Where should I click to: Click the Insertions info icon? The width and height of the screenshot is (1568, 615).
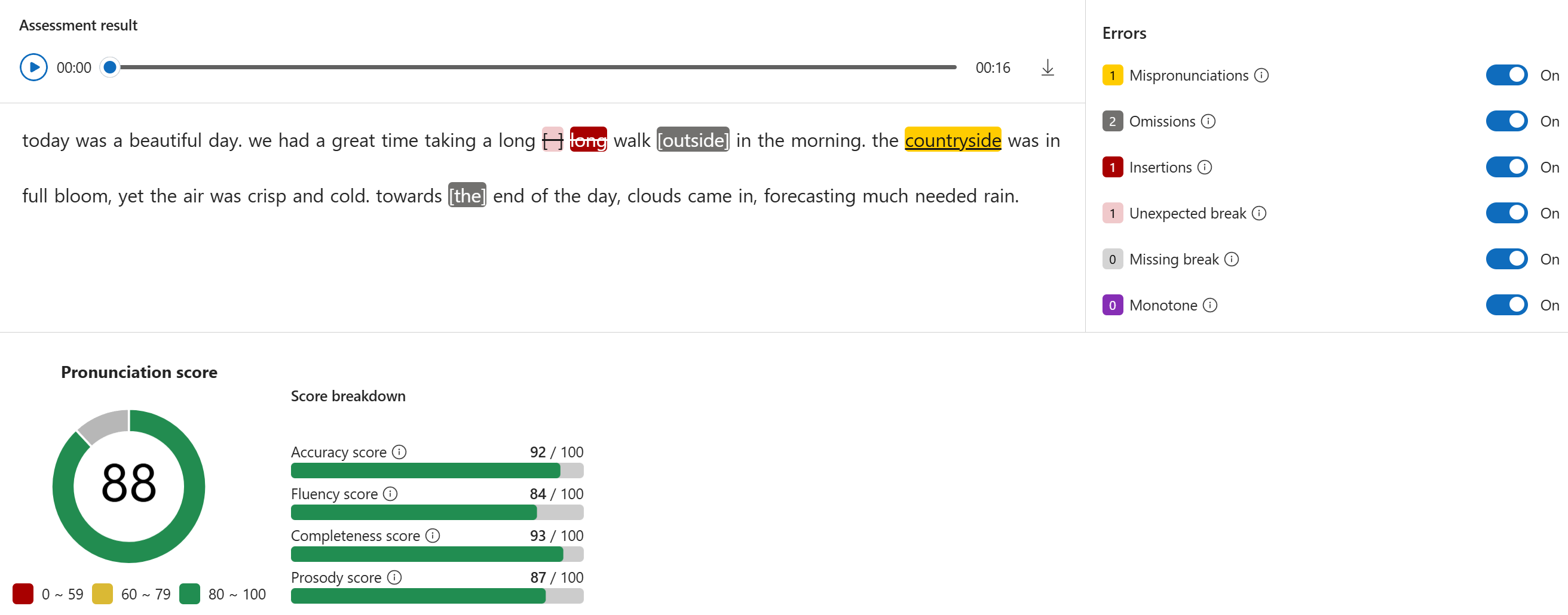click(x=1205, y=167)
